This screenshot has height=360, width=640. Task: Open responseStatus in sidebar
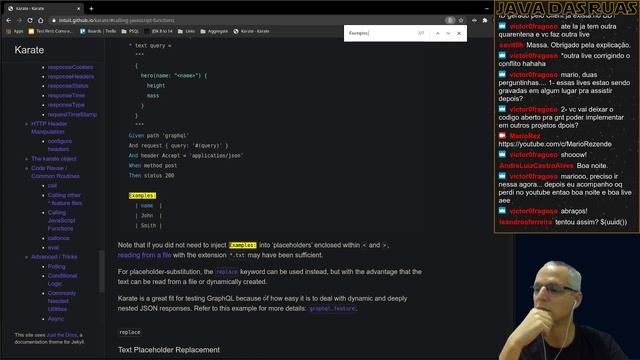(x=68, y=86)
